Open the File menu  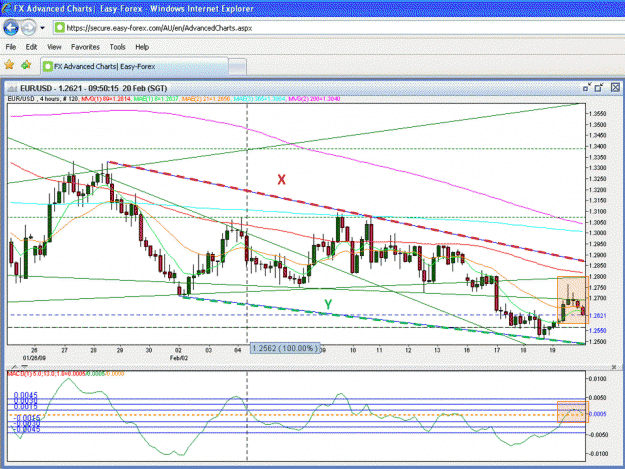coord(11,47)
